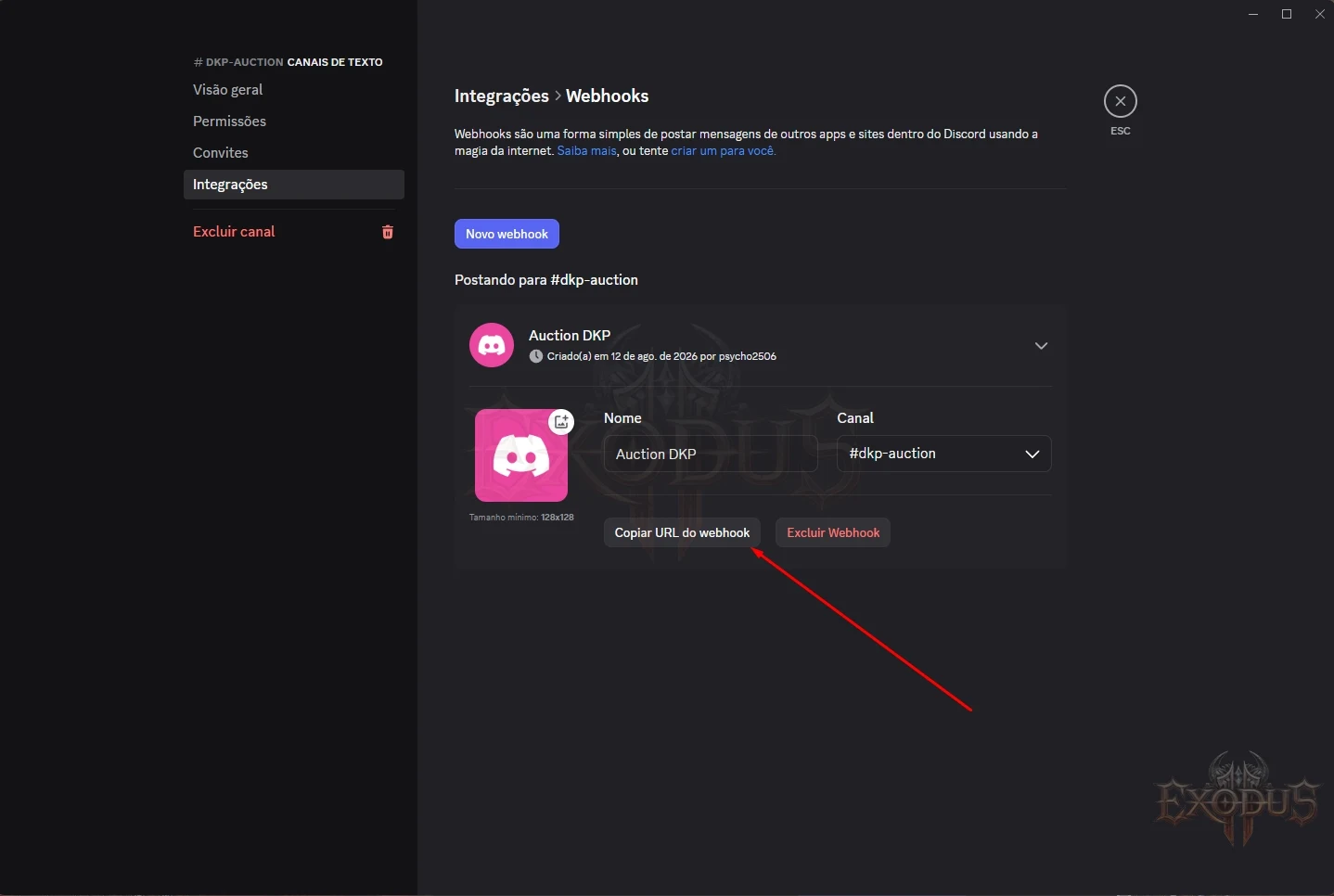Open the Saiba mais link
Image resolution: width=1334 pixels, height=896 pixels.
pos(586,150)
